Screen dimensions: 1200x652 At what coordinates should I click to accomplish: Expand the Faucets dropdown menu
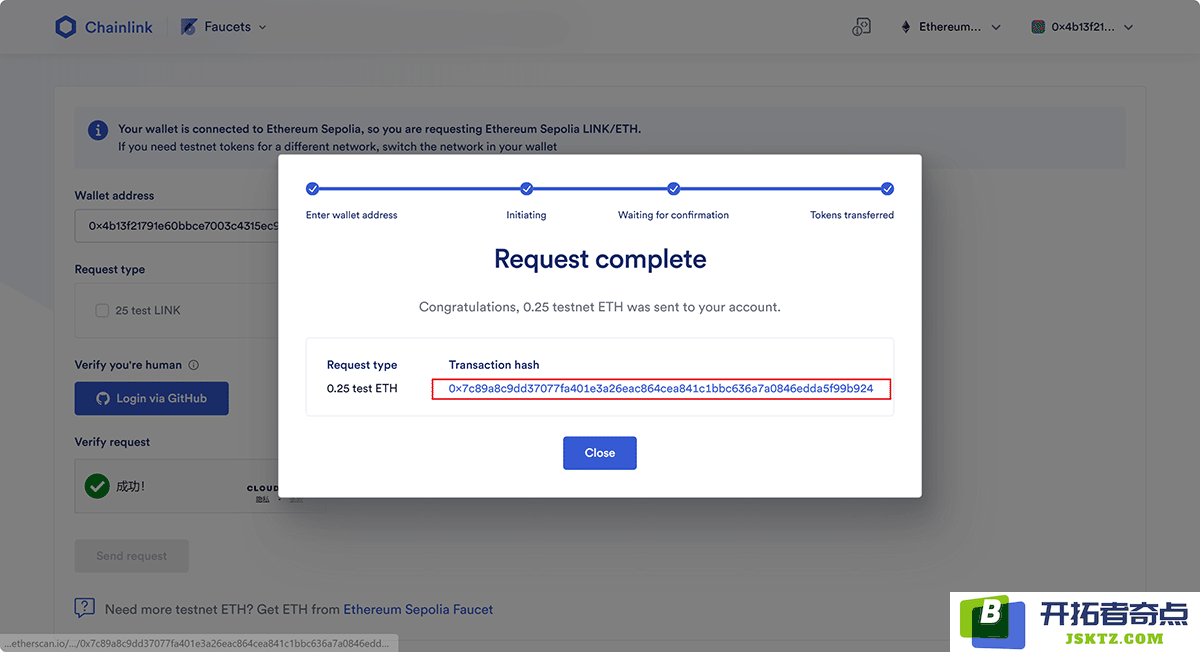tap(225, 27)
